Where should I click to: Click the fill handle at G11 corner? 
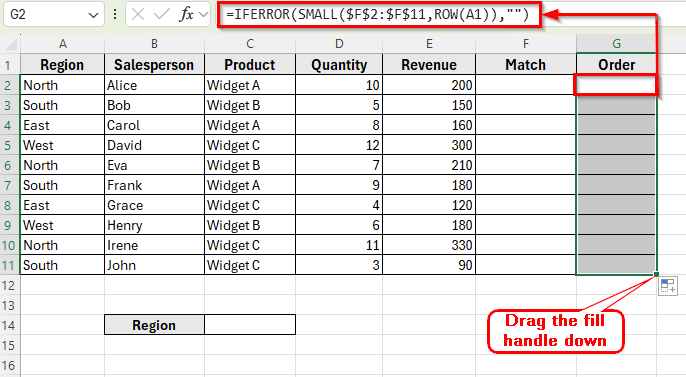656,274
